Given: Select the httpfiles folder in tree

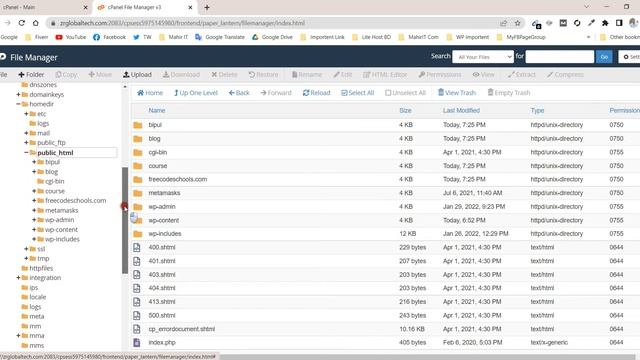Looking at the screenshot, I should pyautogui.click(x=41, y=268).
